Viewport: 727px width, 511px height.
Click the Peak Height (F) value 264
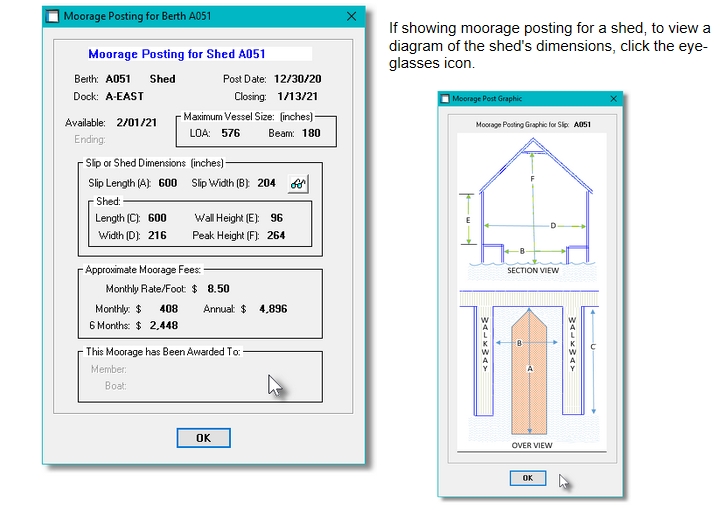tap(275, 236)
